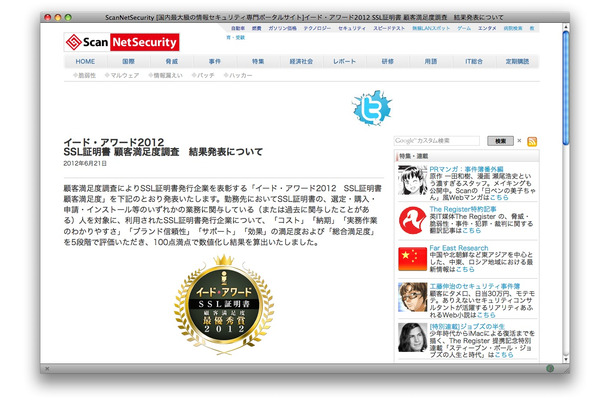Focus the Google カスタム検索 input field

436,141
